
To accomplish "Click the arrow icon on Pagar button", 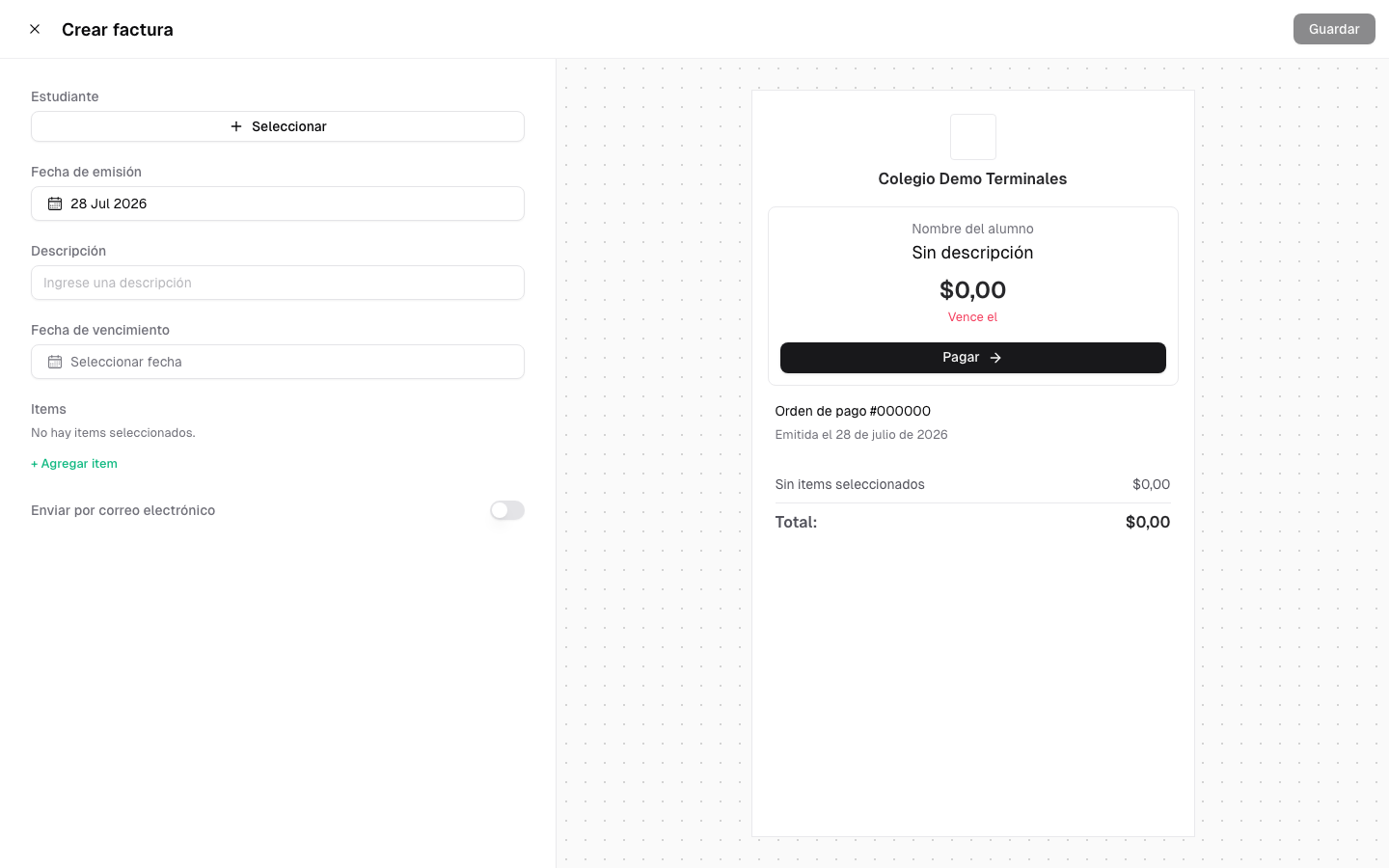I will click(x=995, y=358).
